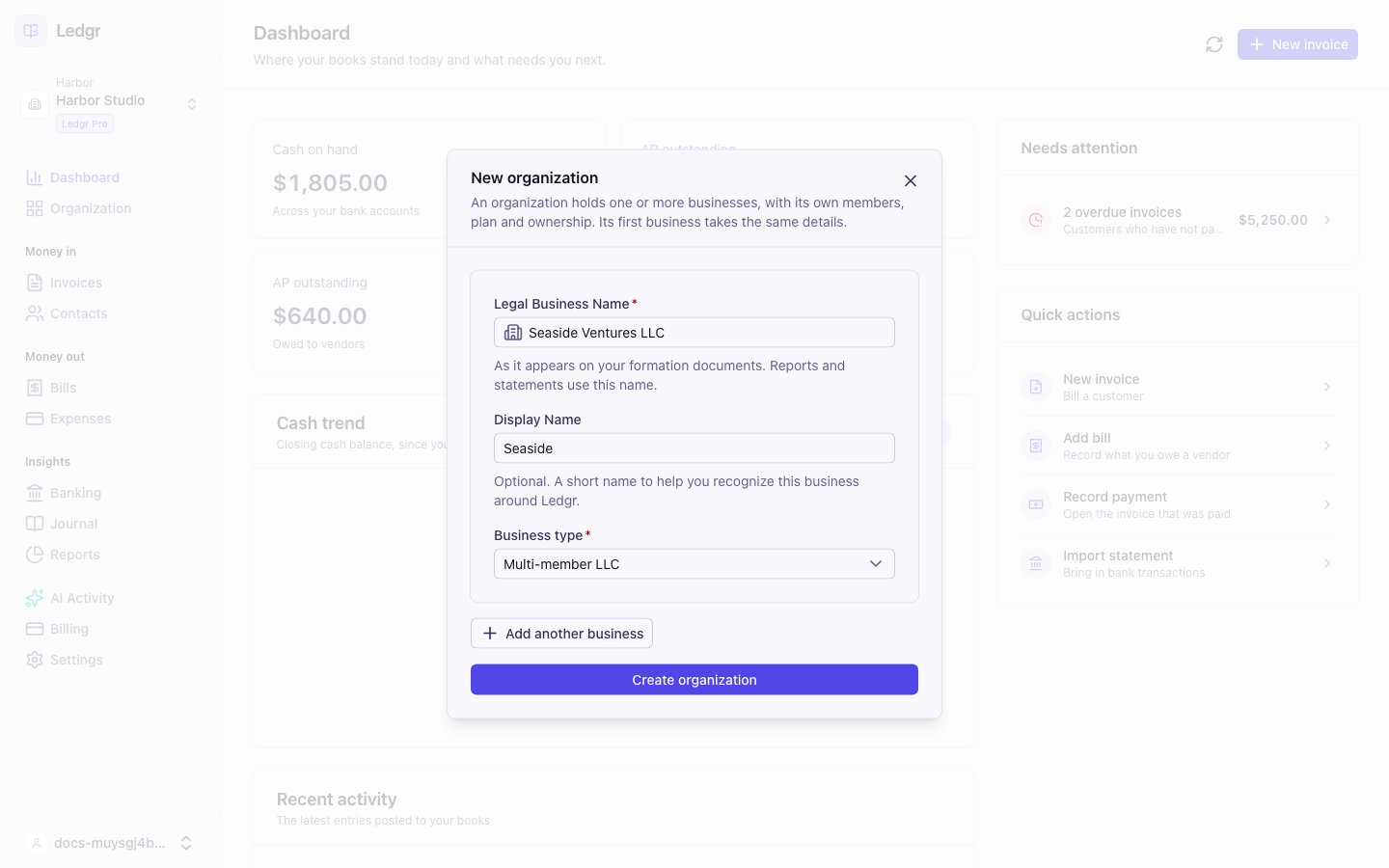The width and height of the screenshot is (1389, 868).
Task: Go to Invoices in the sidebar
Action: tap(110, 283)
